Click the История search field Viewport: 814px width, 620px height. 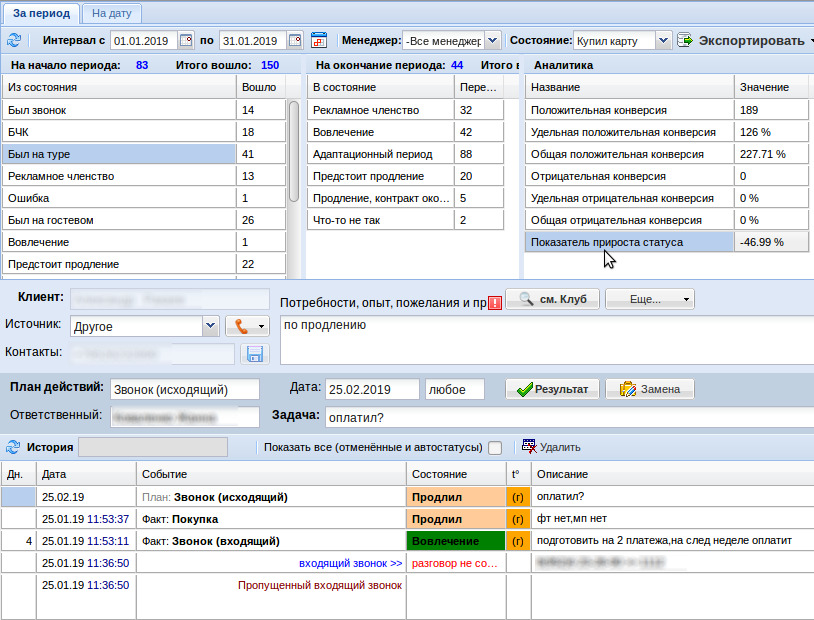[x=153, y=447]
